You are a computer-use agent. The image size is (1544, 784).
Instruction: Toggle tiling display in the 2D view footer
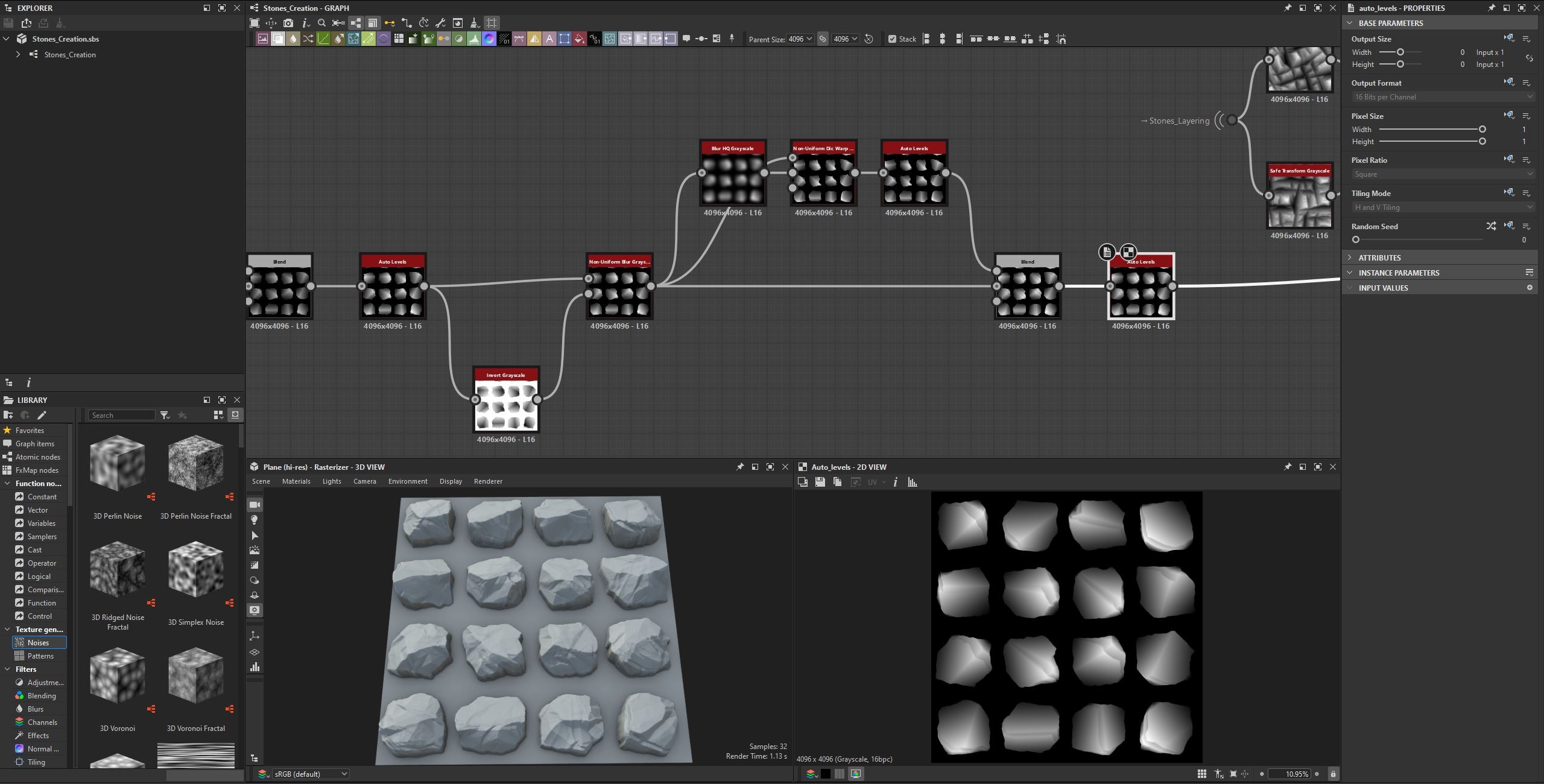[x=1201, y=774]
